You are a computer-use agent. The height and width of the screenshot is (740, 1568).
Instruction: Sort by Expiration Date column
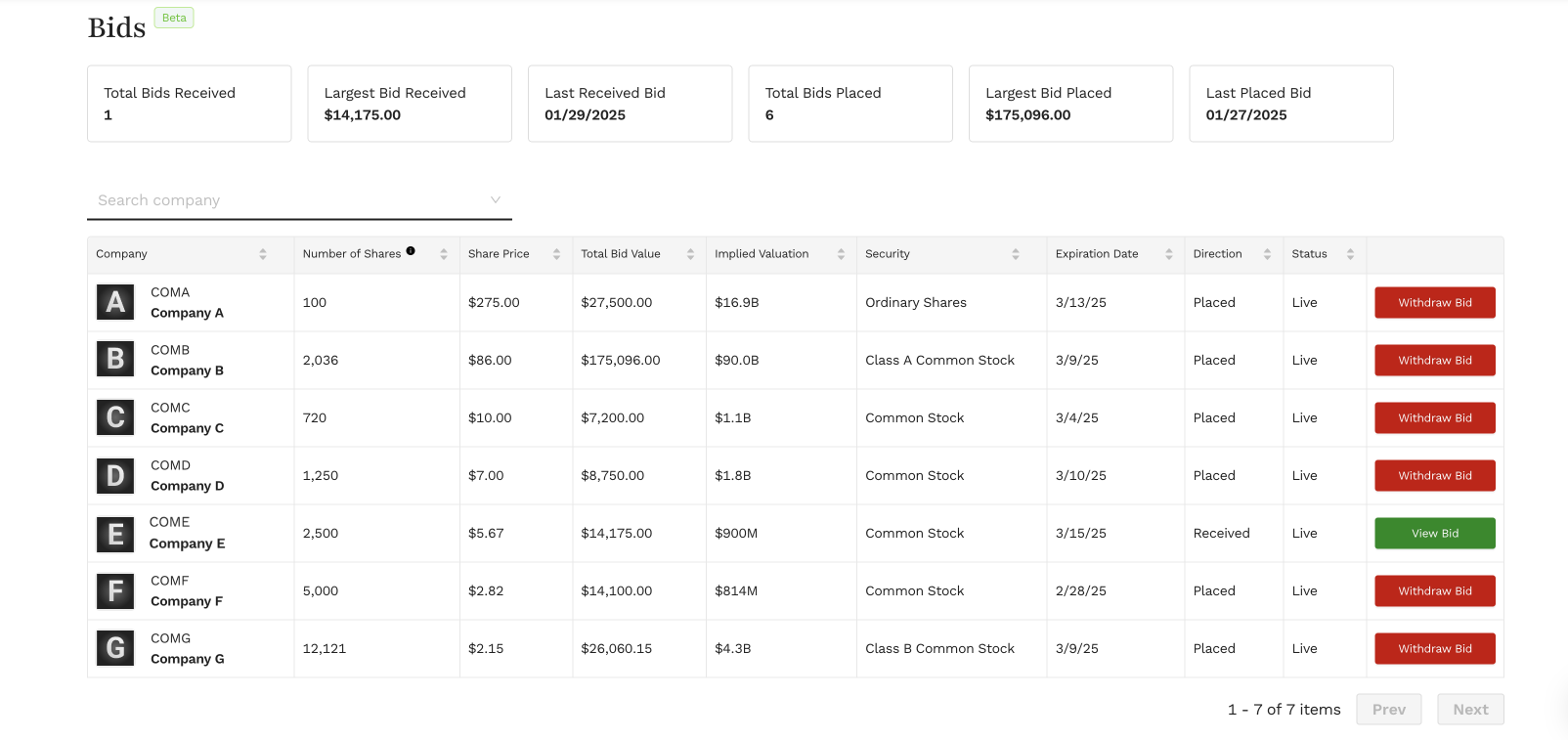click(x=1168, y=254)
